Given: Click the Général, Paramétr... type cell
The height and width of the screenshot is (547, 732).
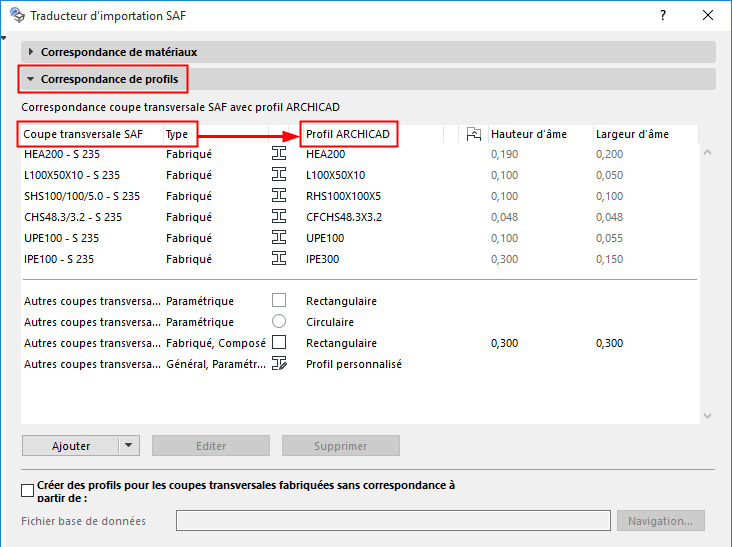Looking at the screenshot, I should [x=216, y=364].
